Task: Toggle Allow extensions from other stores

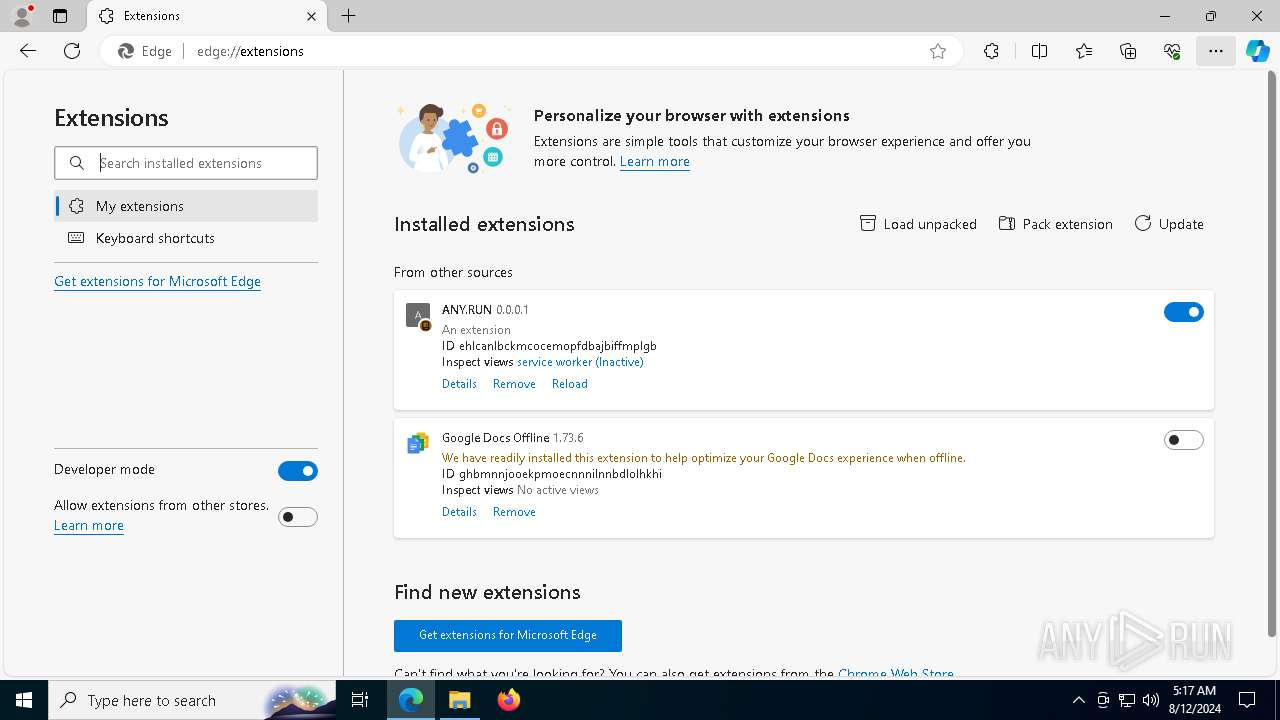Action: pyautogui.click(x=298, y=517)
